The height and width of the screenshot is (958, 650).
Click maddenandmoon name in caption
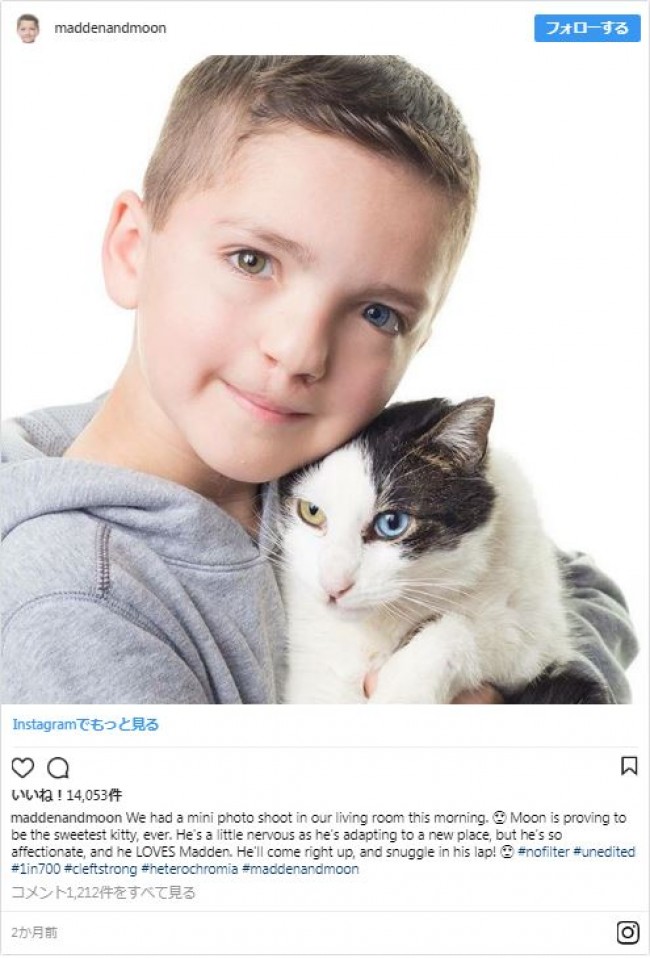point(67,817)
